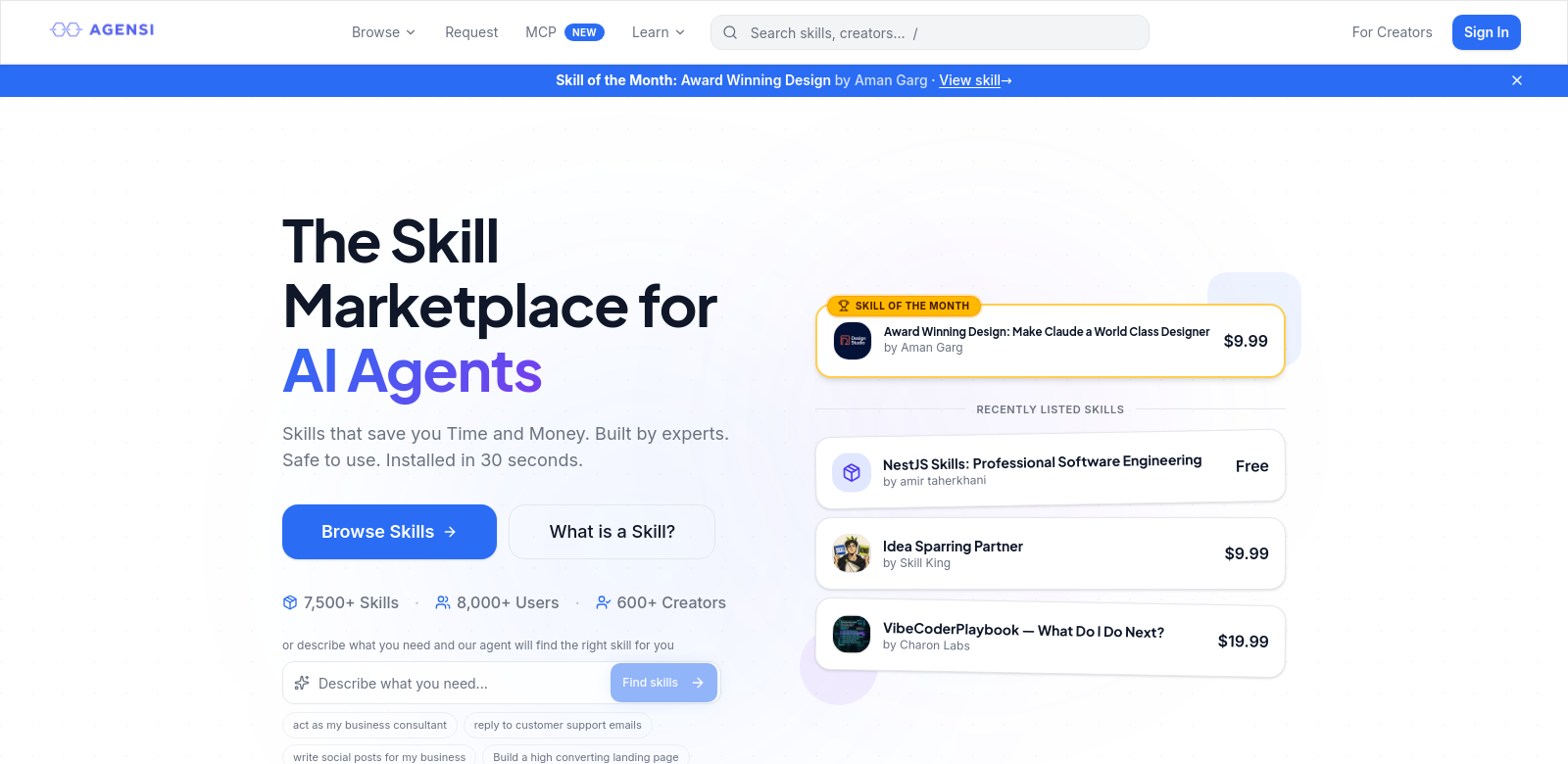1568x764 pixels.
Task: Open the Award Winning Design skill thumbnail
Action: tap(853, 341)
